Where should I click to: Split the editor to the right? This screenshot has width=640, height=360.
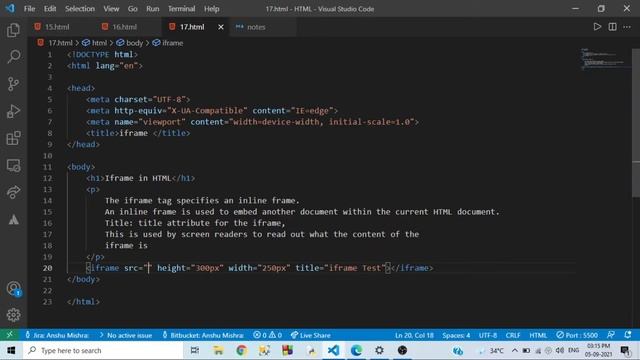coord(612,27)
